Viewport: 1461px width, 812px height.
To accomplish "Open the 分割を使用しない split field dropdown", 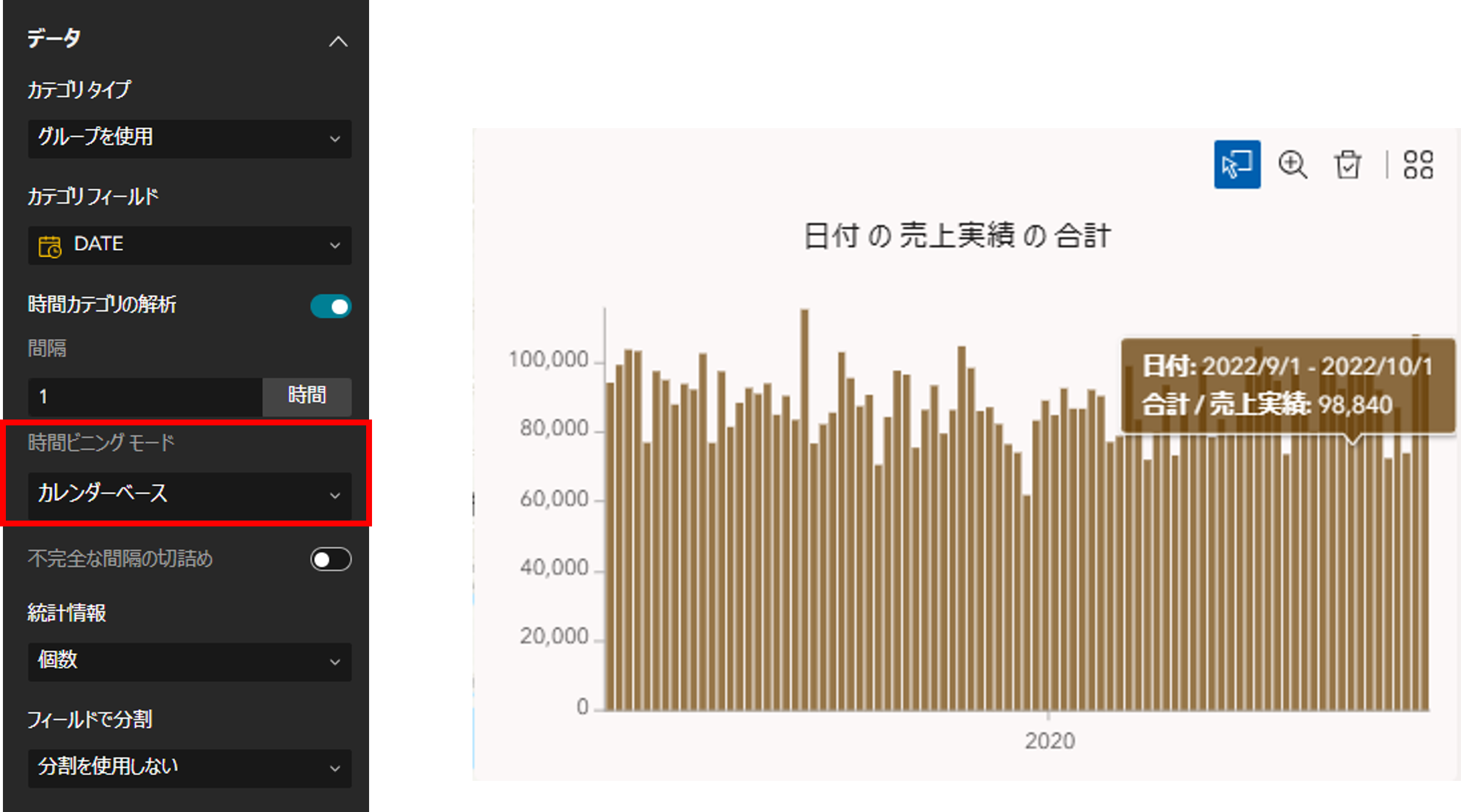I will pyautogui.click(x=189, y=768).
